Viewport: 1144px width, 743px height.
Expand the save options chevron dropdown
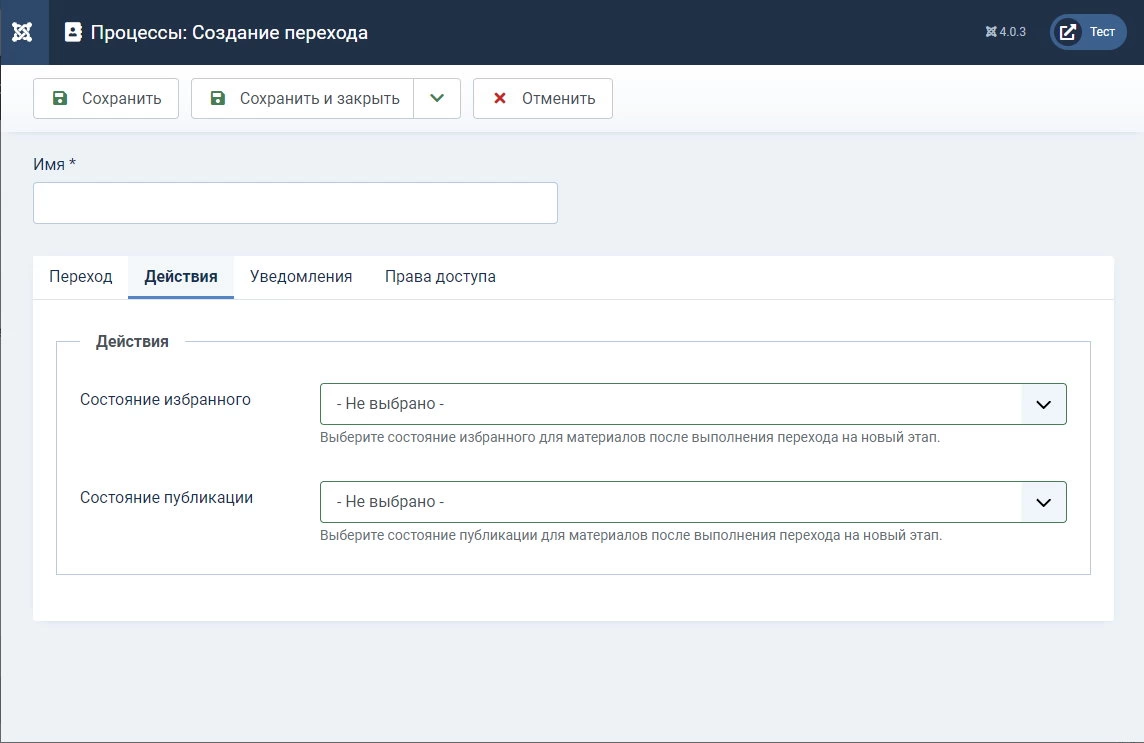(437, 99)
